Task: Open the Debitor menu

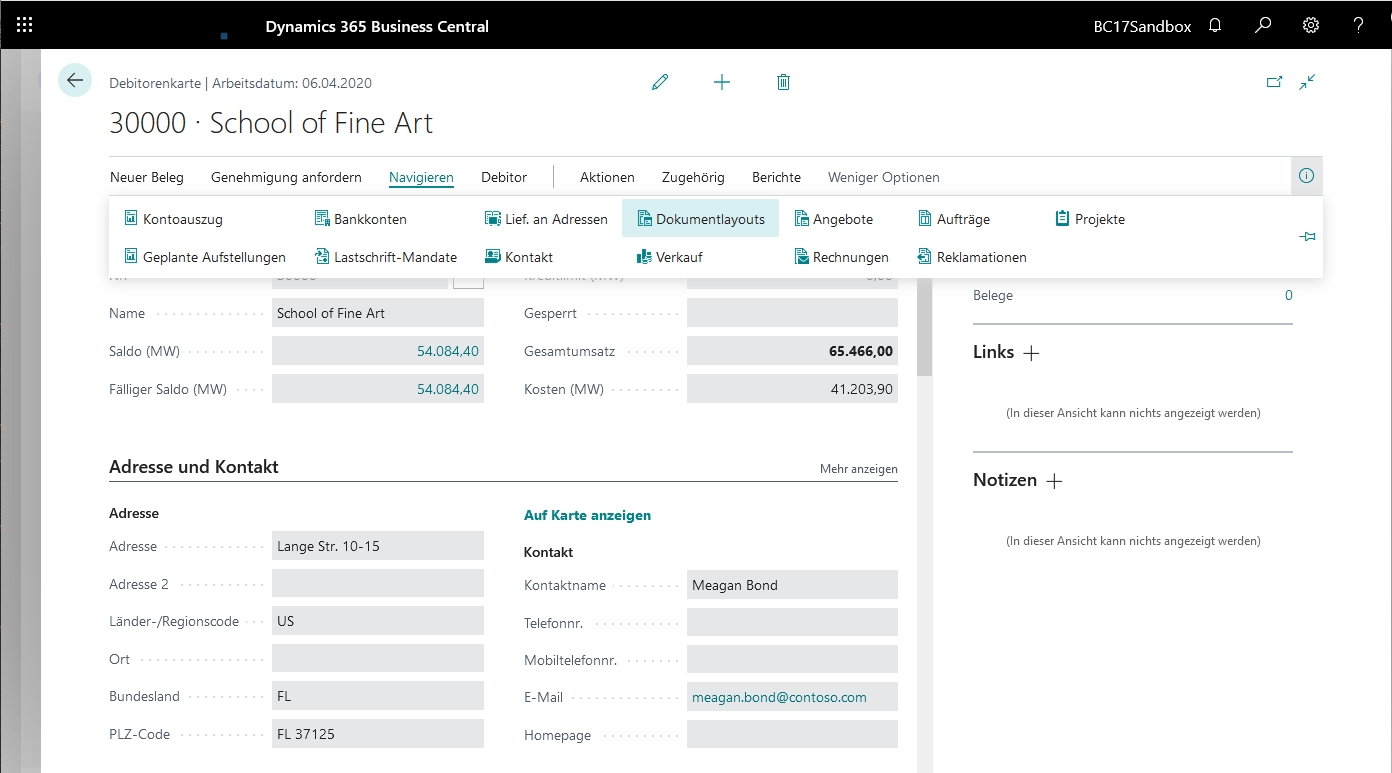Action: pos(504,177)
